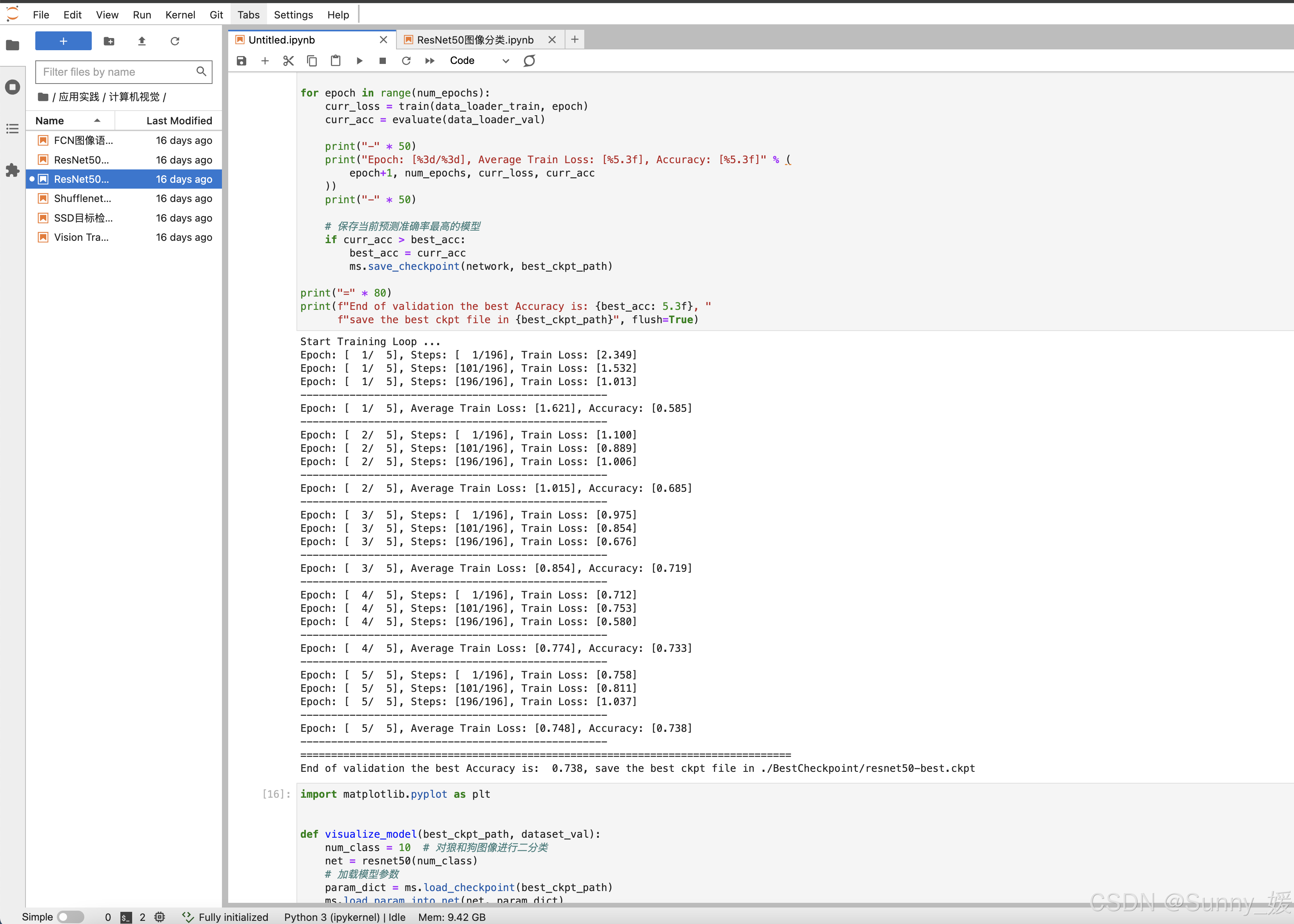The width and height of the screenshot is (1294, 924).
Task: Open the View menu
Action: pyautogui.click(x=107, y=15)
